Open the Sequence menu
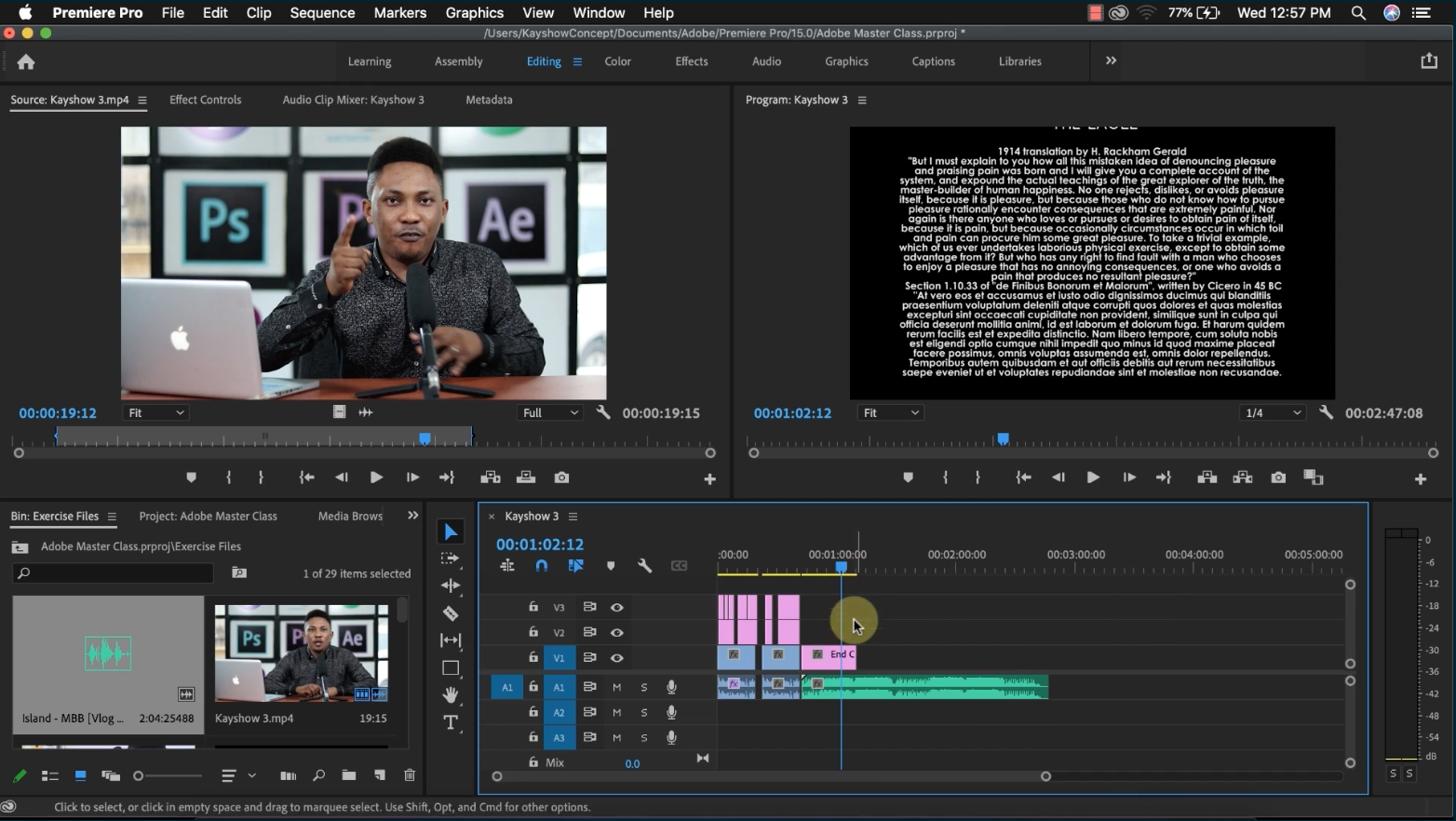 point(322,12)
